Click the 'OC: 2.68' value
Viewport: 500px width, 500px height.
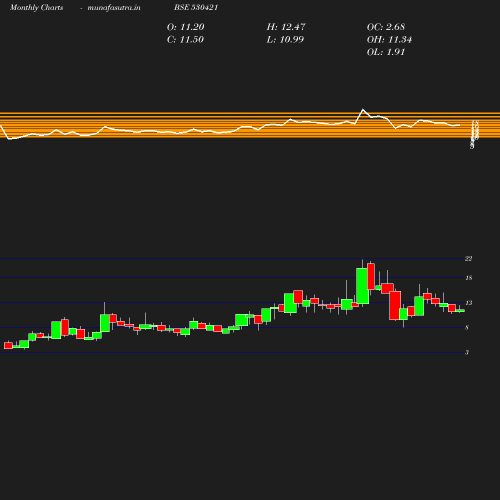pos(386,27)
